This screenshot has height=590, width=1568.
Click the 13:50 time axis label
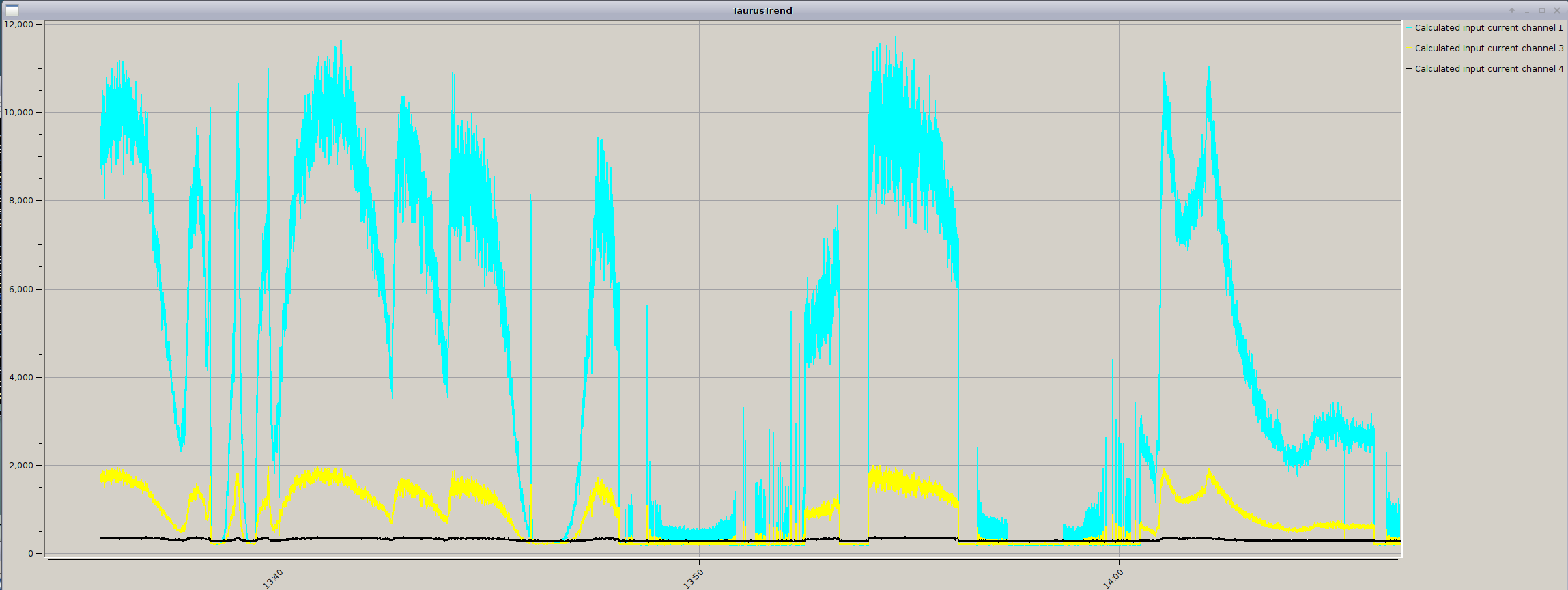point(693,579)
